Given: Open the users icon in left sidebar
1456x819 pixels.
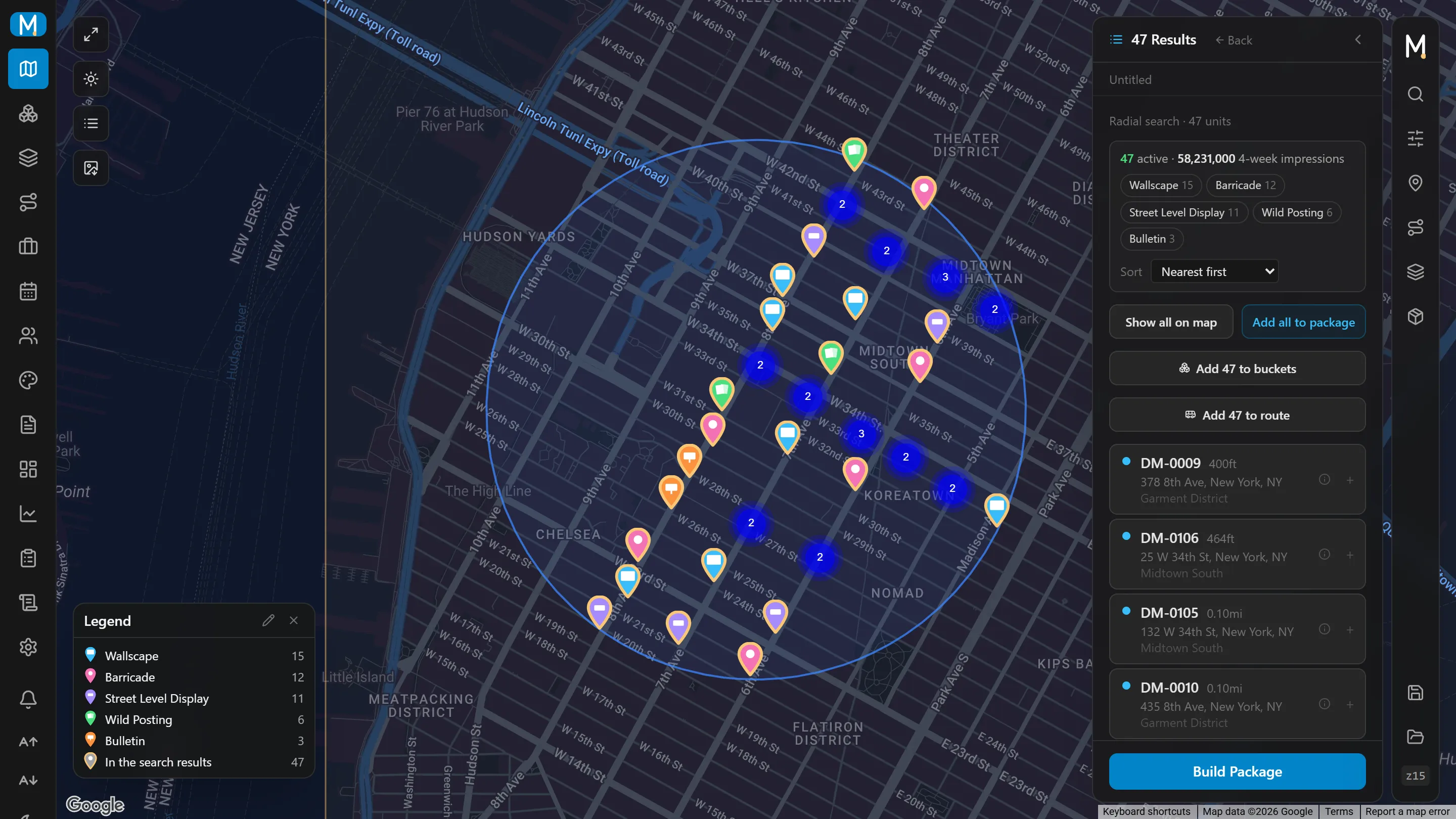Looking at the screenshot, I should click(x=28, y=336).
